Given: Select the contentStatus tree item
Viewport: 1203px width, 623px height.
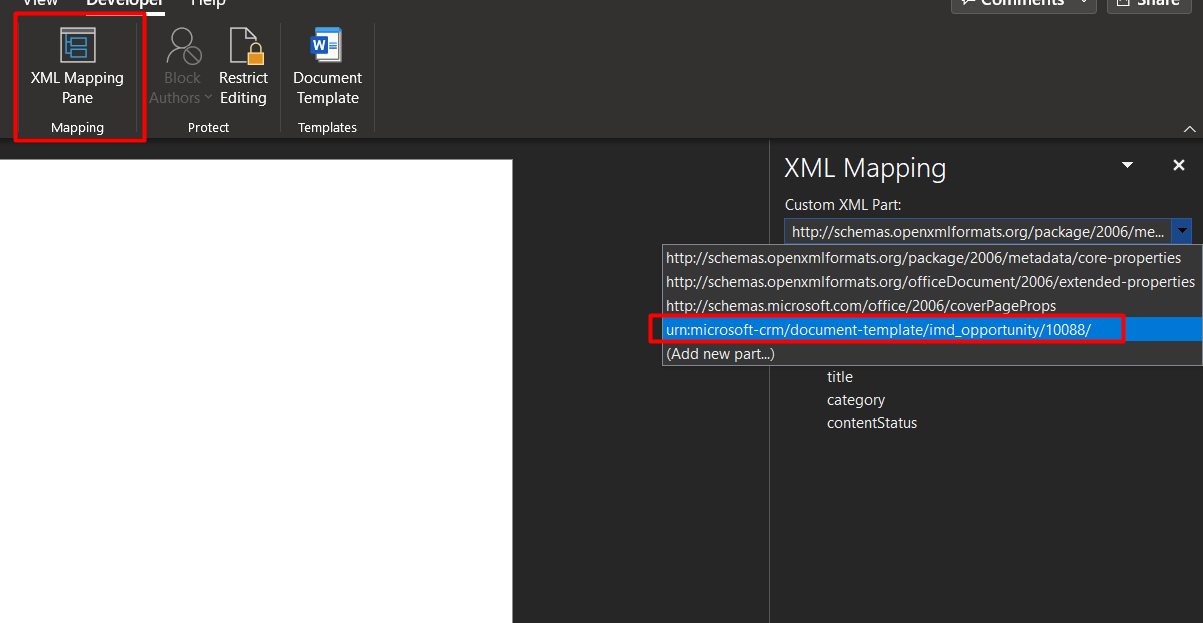Looking at the screenshot, I should tap(872, 422).
